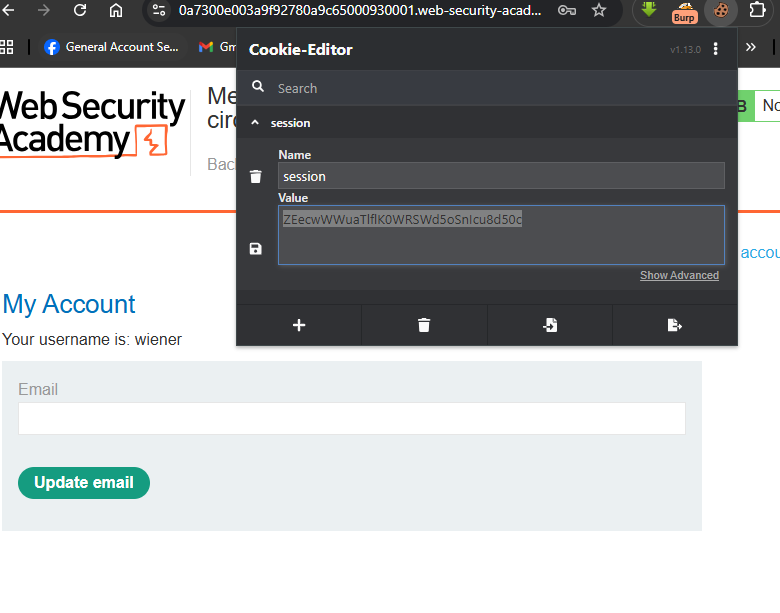The image size is (780, 613).
Task: Click the My account link partially hidden right
Action: [x=760, y=253]
